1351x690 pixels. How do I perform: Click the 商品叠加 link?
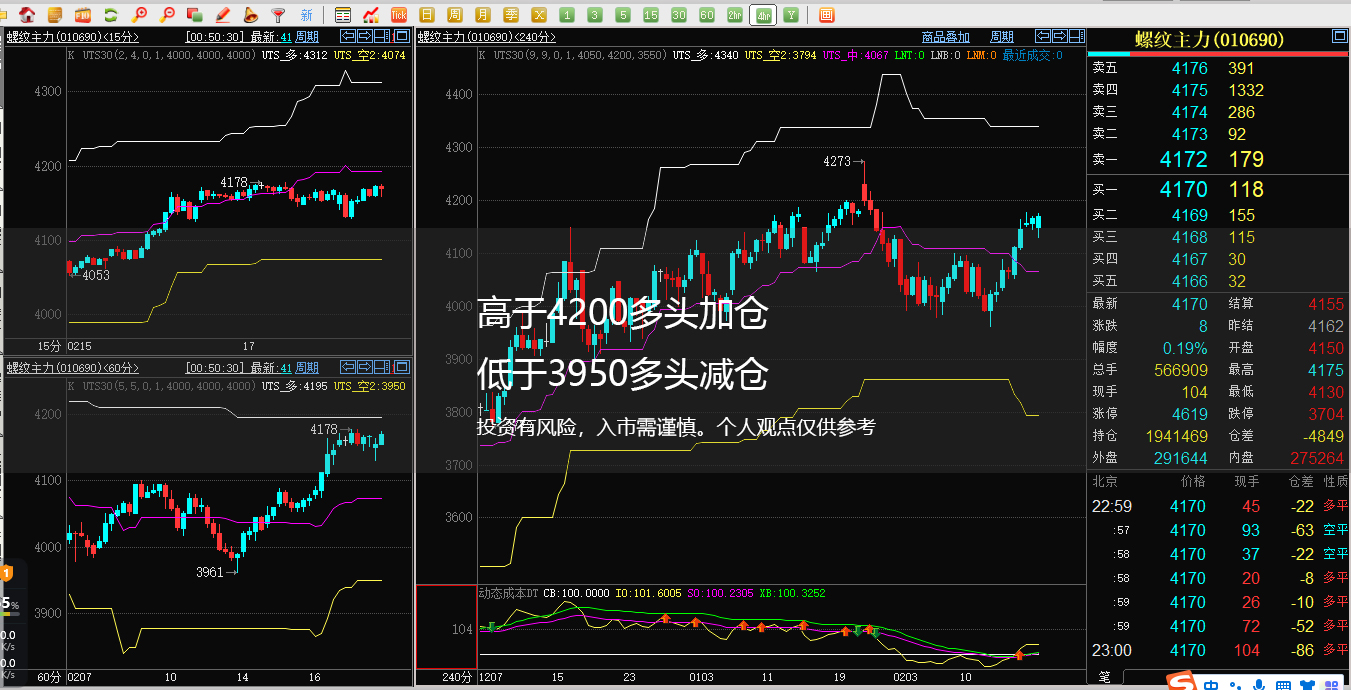click(945, 37)
